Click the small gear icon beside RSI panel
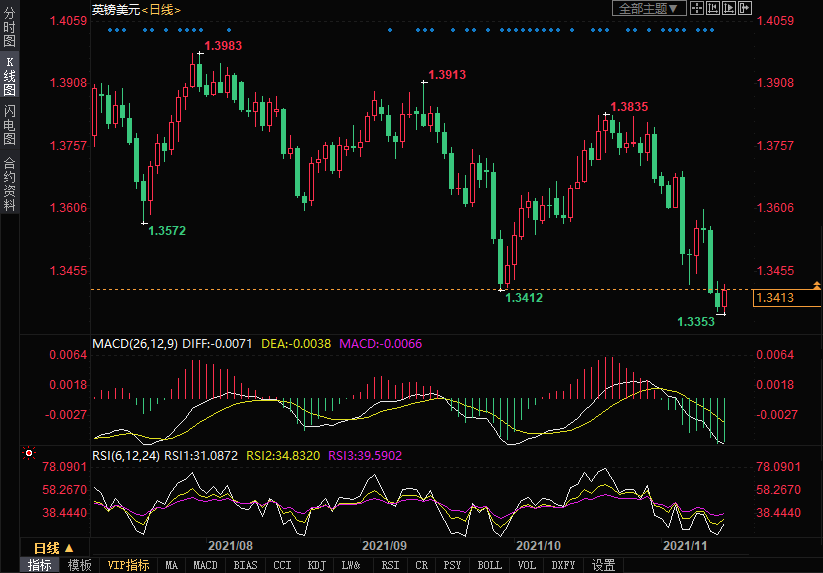This screenshot has width=823, height=573. 27,453
